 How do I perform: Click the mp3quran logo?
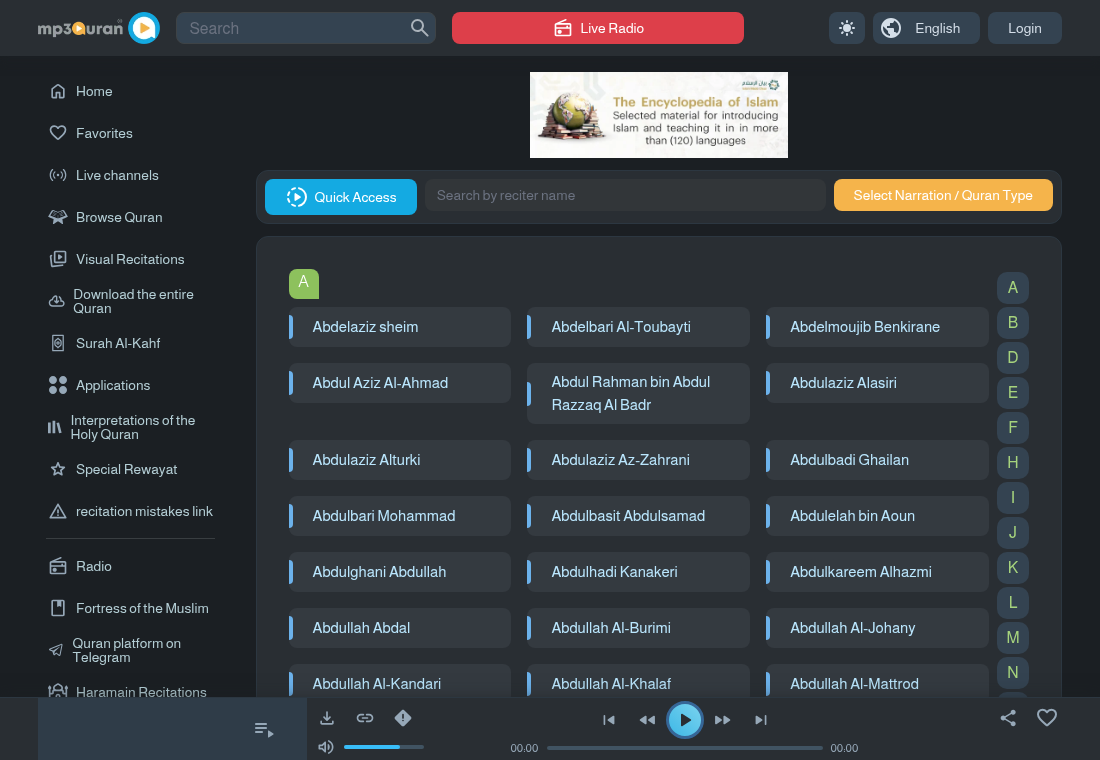pos(98,28)
